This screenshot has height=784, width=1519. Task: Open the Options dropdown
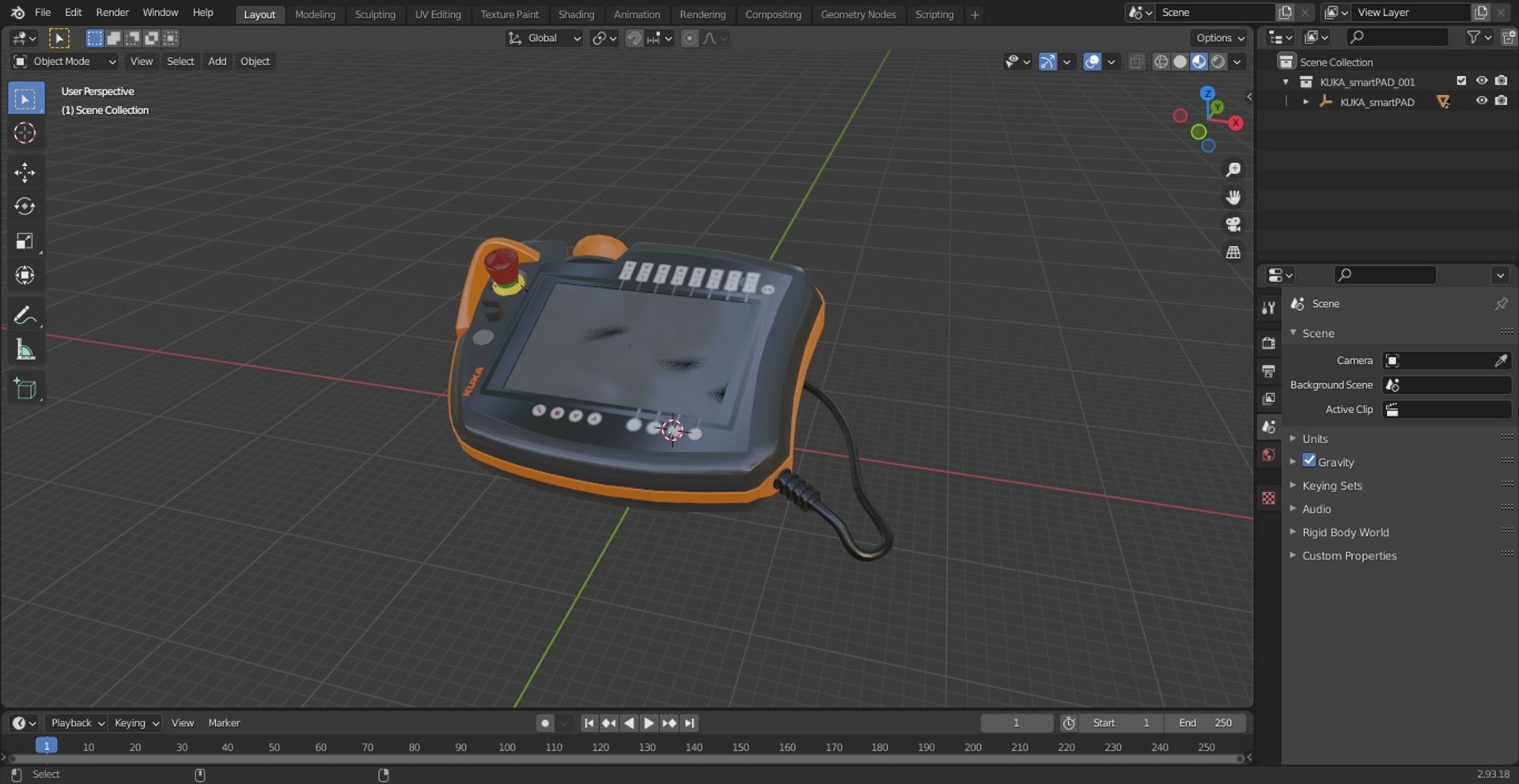point(1220,38)
